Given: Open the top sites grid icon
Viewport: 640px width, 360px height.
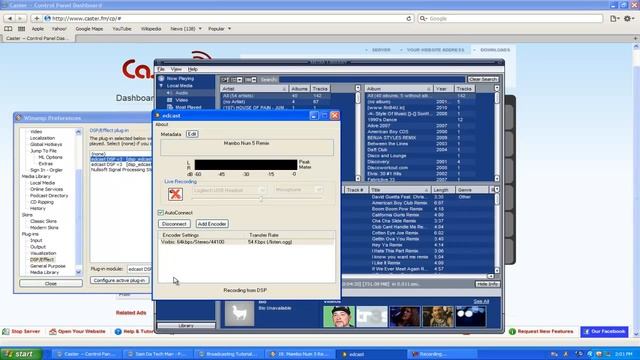Looking at the screenshot, I should coord(22,29).
